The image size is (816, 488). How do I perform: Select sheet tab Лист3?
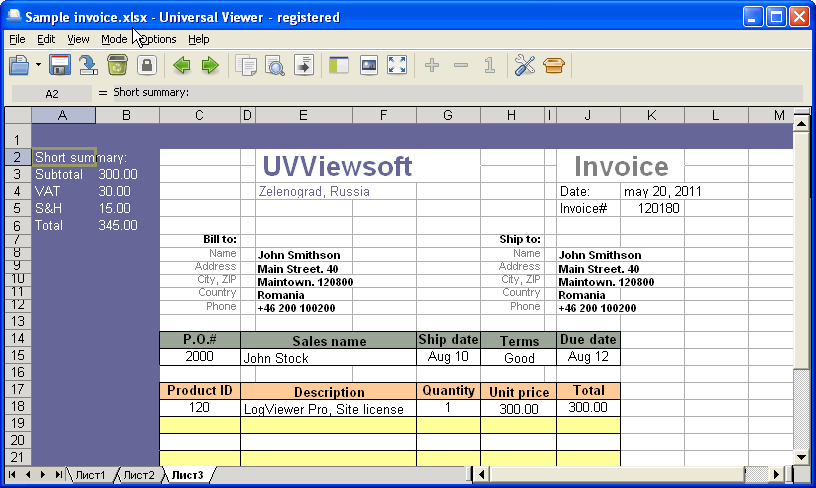pyautogui.click(x=187, y=475)
